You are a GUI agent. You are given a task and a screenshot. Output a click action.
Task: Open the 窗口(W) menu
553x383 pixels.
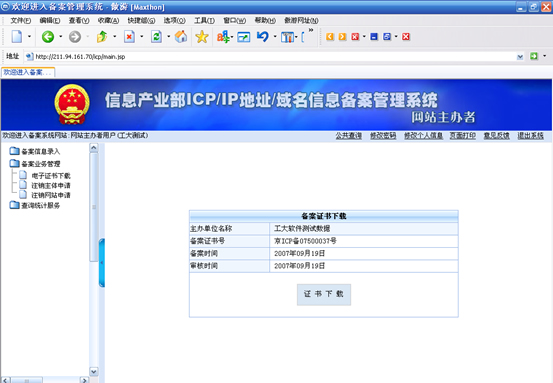235,20
